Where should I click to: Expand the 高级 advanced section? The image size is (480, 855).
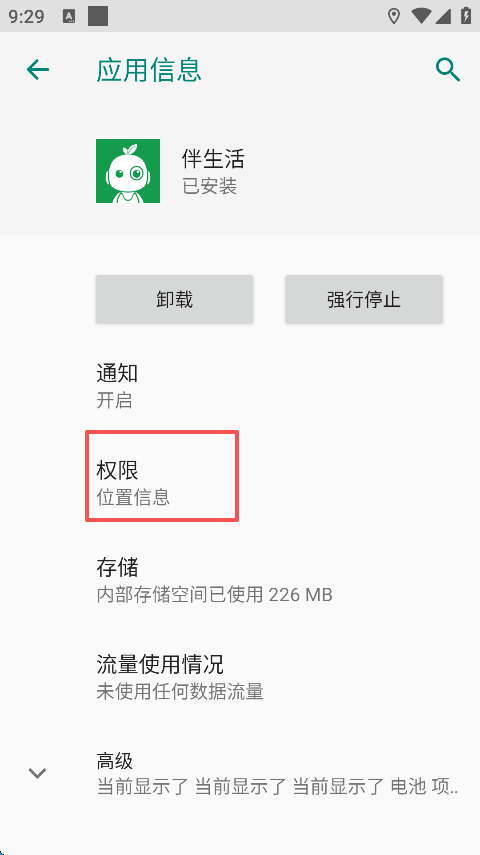240,773
